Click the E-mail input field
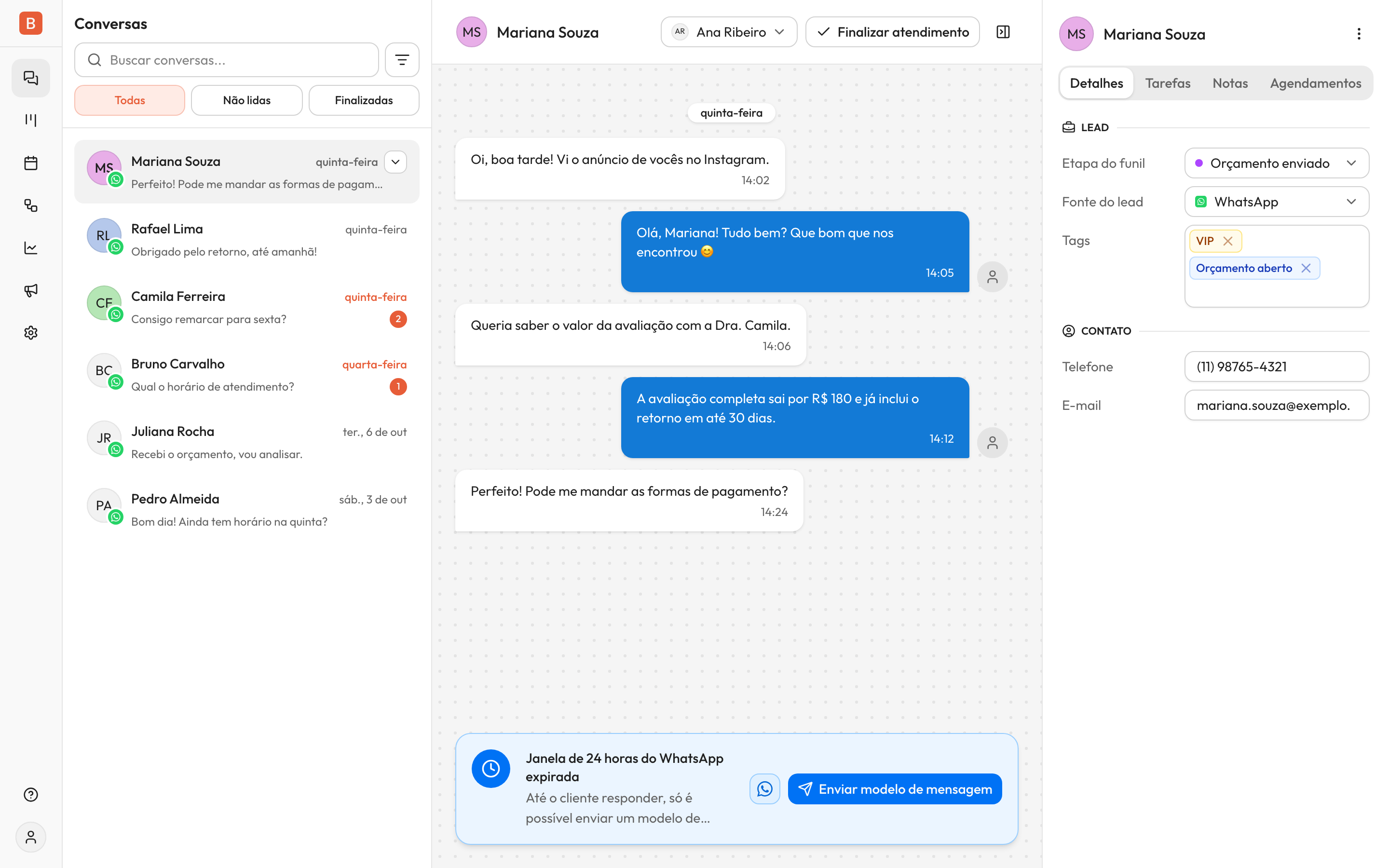1389x868 pixels. pos(1277,405)
